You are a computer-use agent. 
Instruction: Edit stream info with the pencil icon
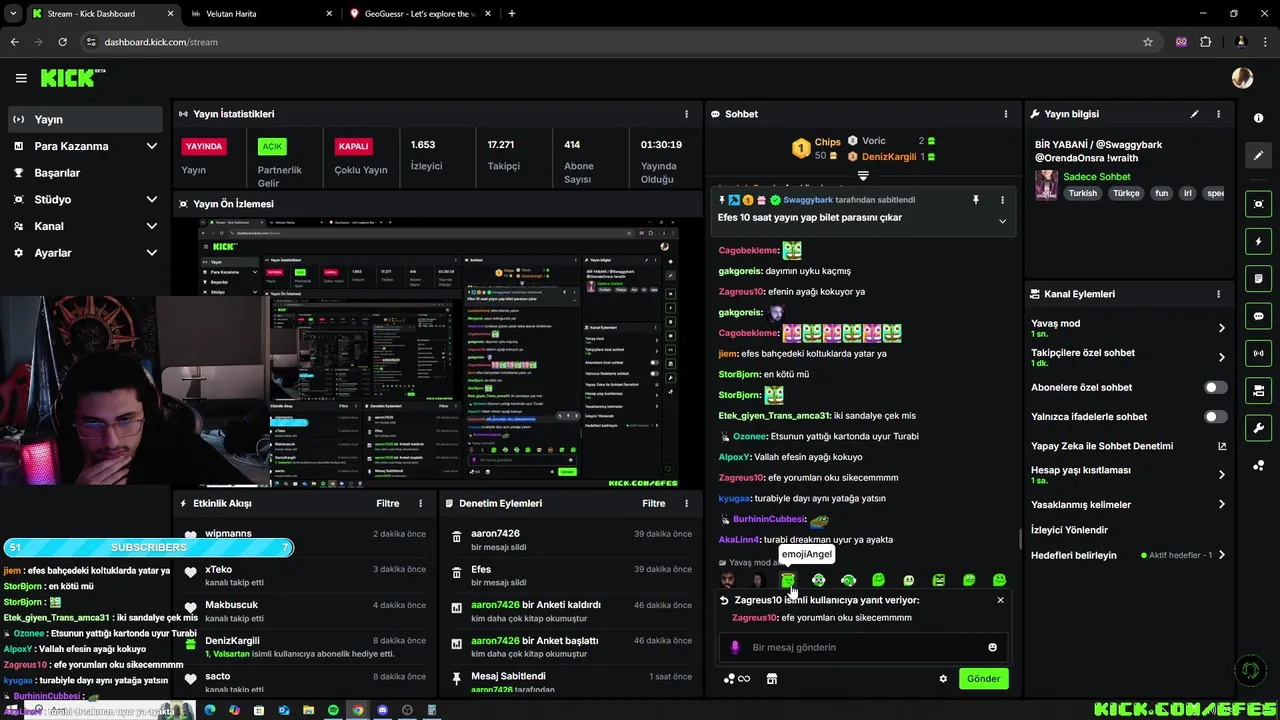(x=1194, y=114)
